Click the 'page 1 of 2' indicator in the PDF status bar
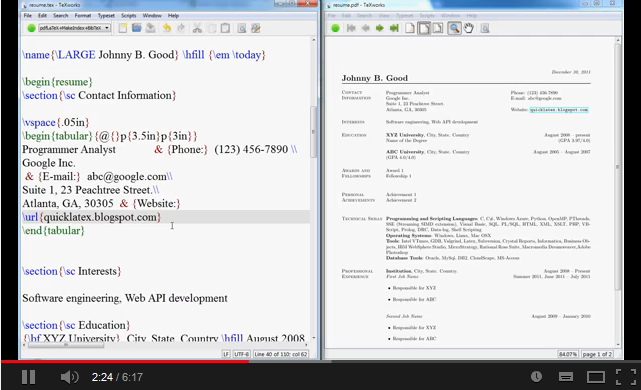 597,354
